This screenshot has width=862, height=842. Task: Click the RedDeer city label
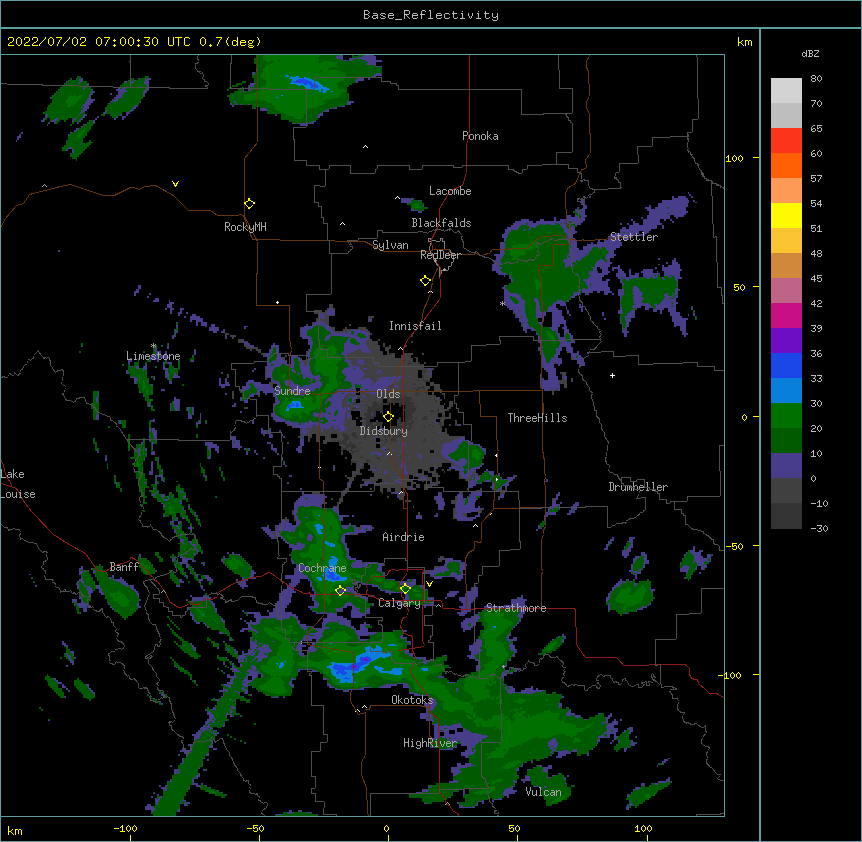tap(440, 255)
